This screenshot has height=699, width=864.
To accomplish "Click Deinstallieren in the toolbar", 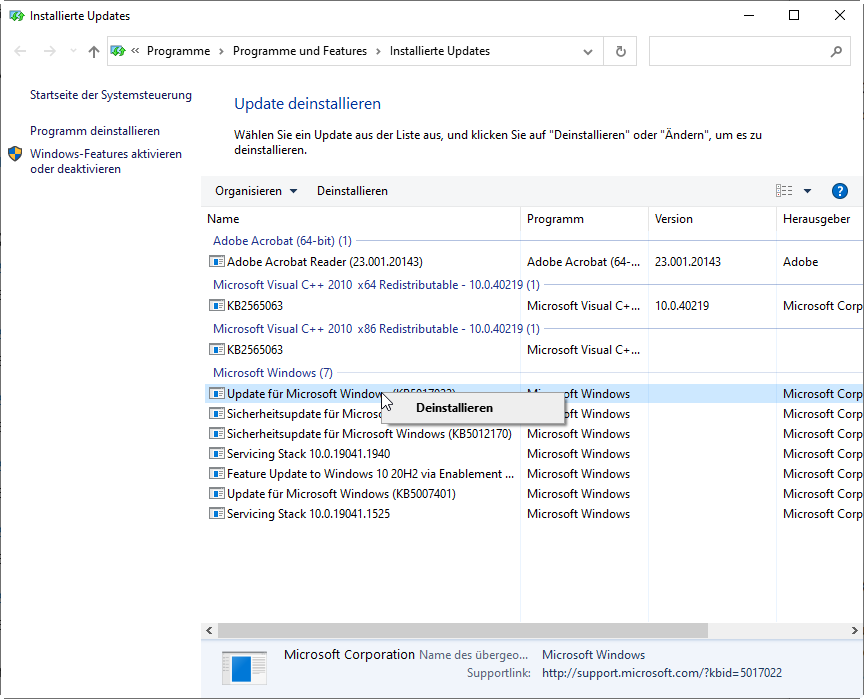I will pos(352,191).
